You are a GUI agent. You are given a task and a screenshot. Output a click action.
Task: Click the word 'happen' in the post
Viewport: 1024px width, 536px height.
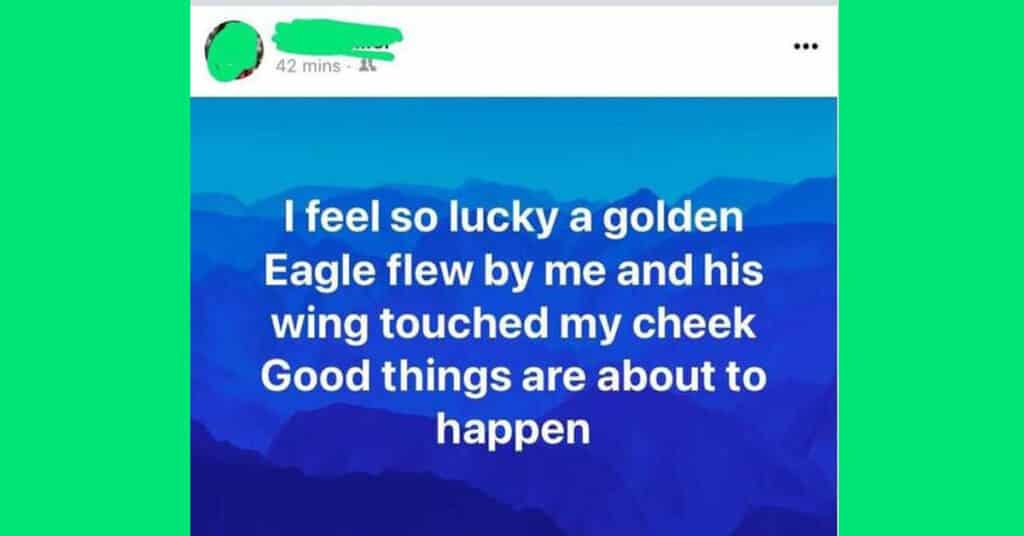[x=513, y=431]
